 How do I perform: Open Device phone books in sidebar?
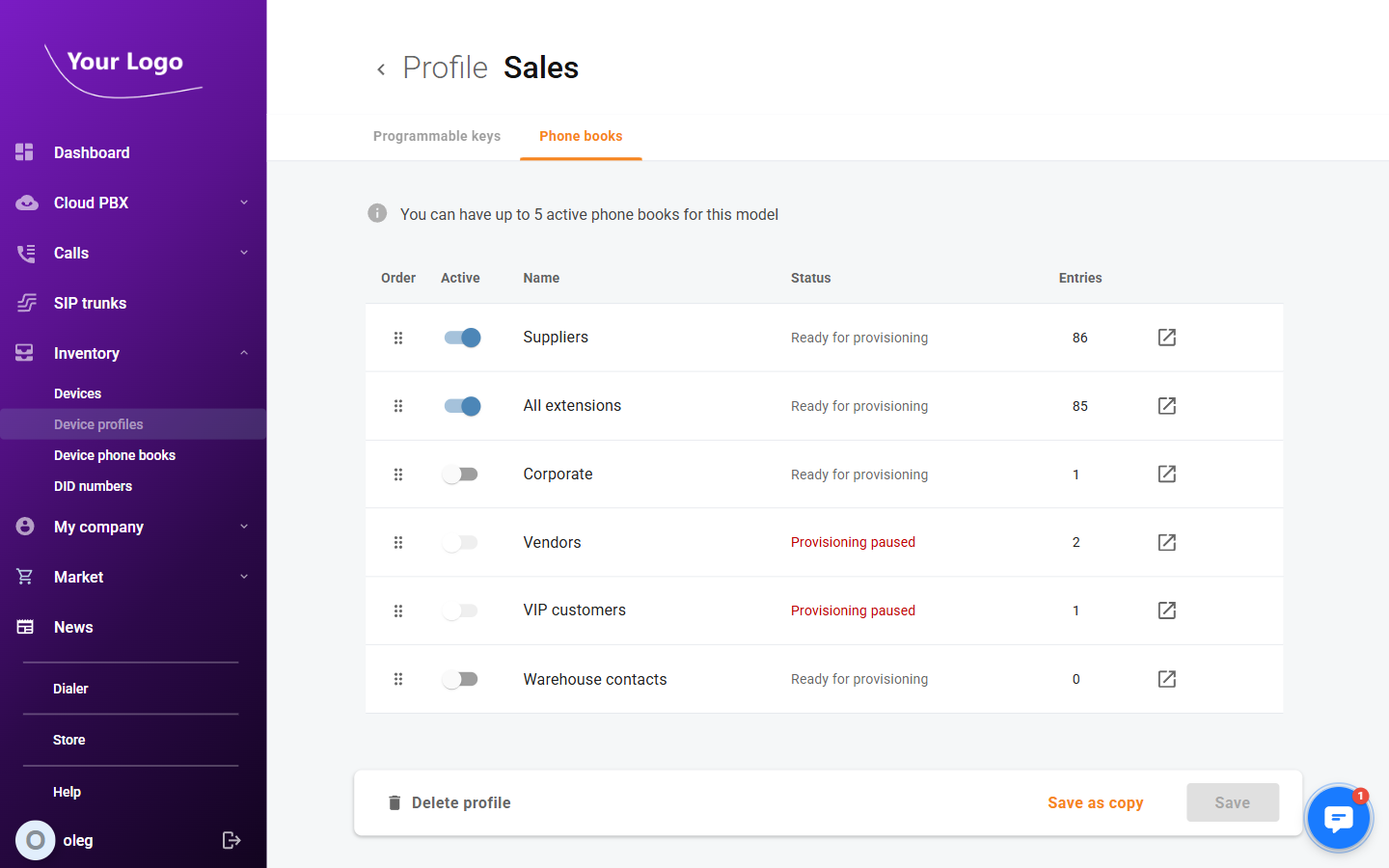[115, 455]
